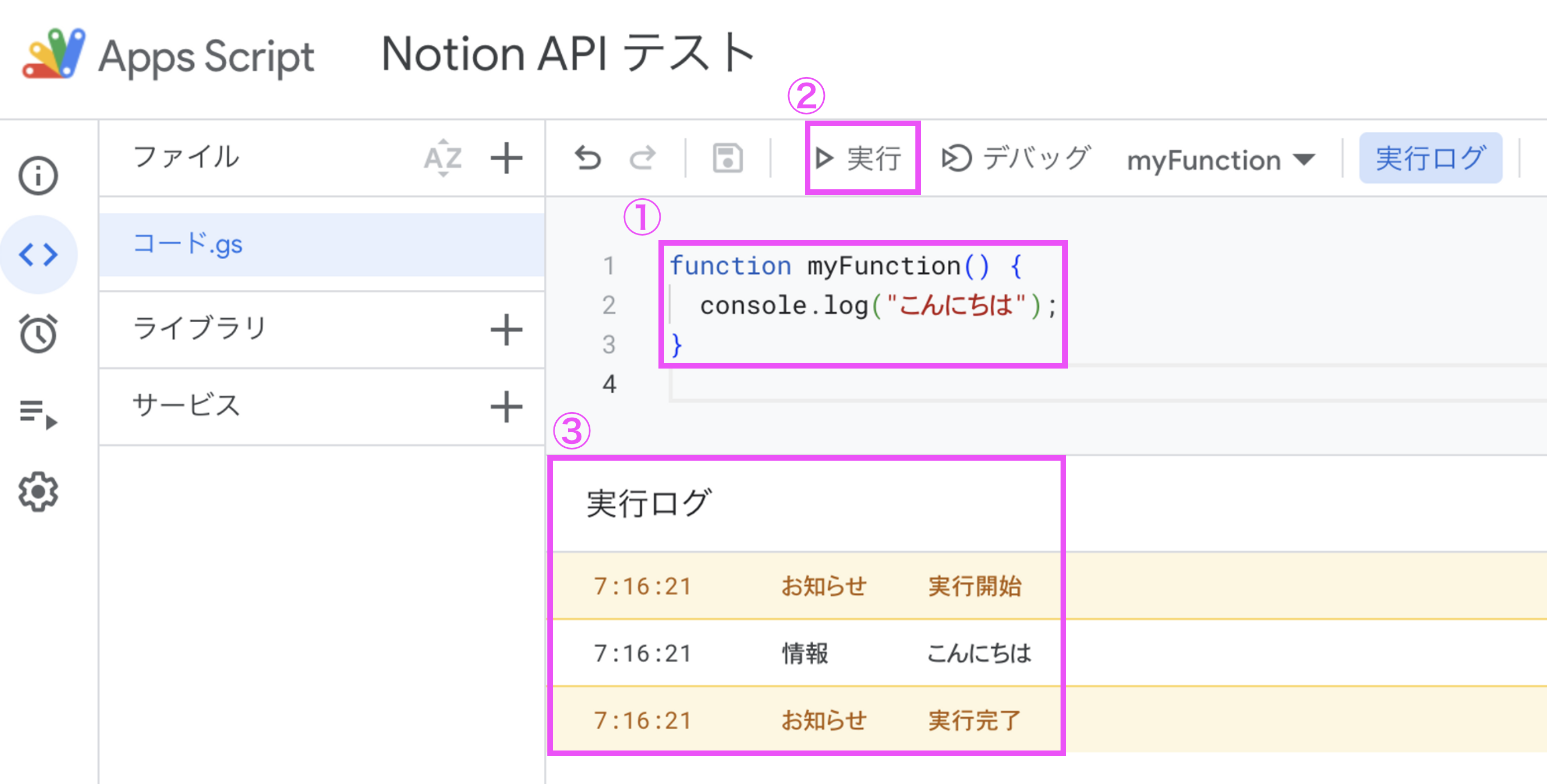Toggle the 実行ログ toolbar button
Image resolution: width=1547 pixels, height=784 pixels.
click(x=1430, y=159)
